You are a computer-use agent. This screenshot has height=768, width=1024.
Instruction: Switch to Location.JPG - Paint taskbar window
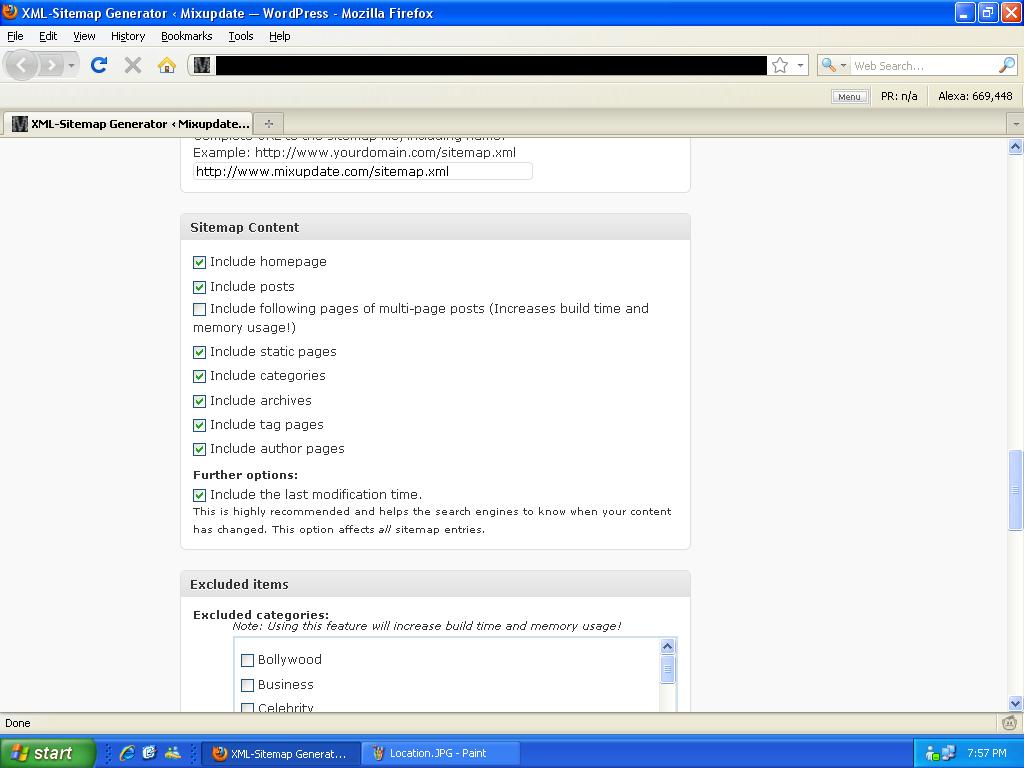(441, 753)
